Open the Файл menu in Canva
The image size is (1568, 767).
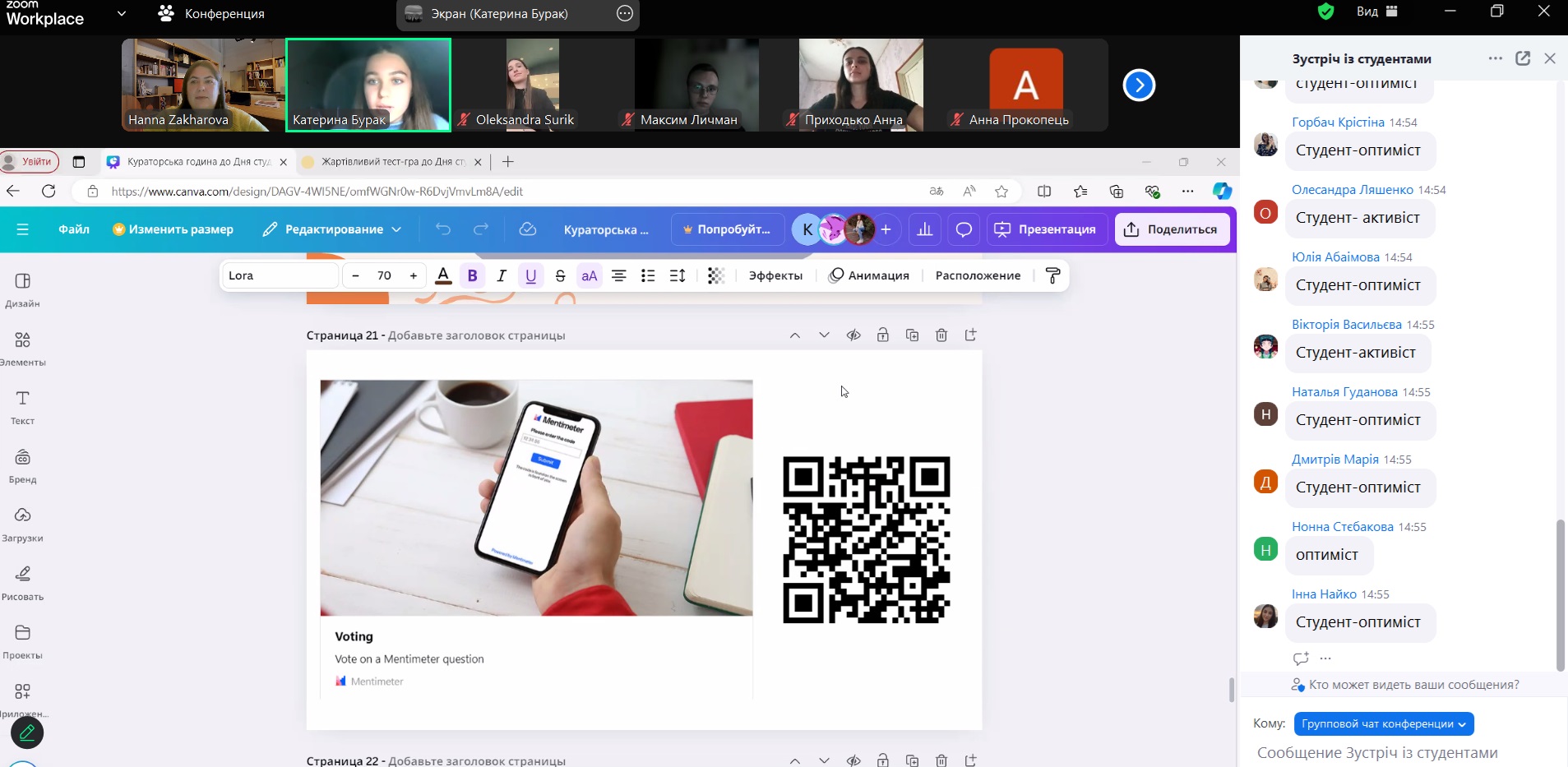point(74,229)
